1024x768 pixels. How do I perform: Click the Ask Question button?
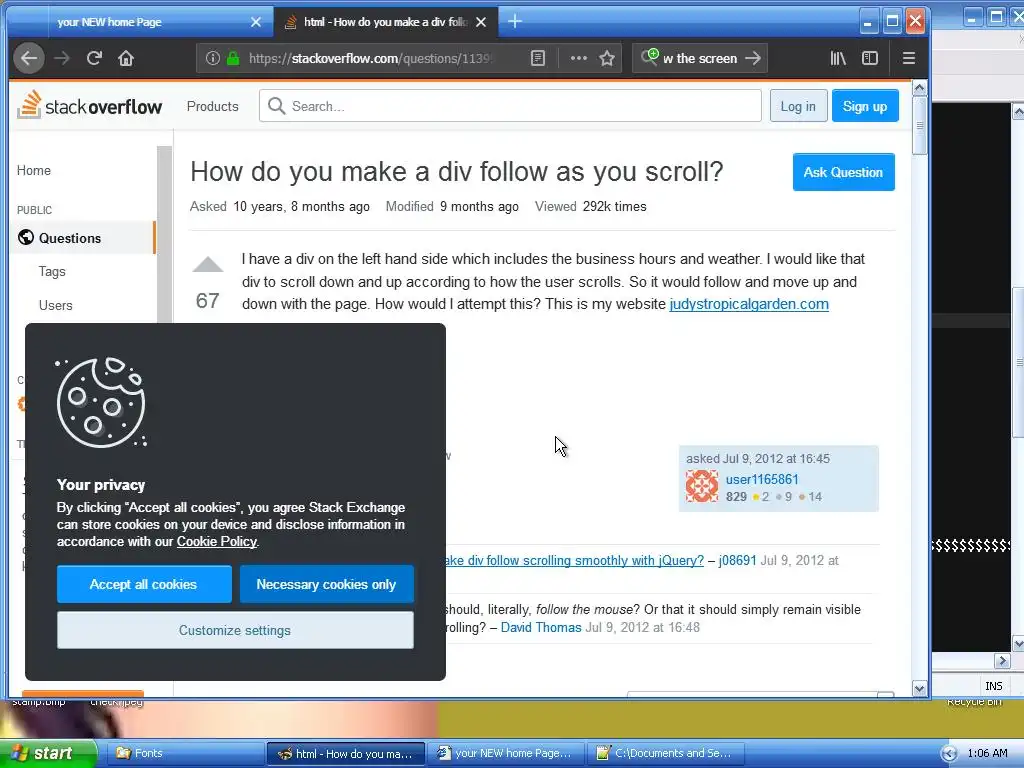click(843, 172)
